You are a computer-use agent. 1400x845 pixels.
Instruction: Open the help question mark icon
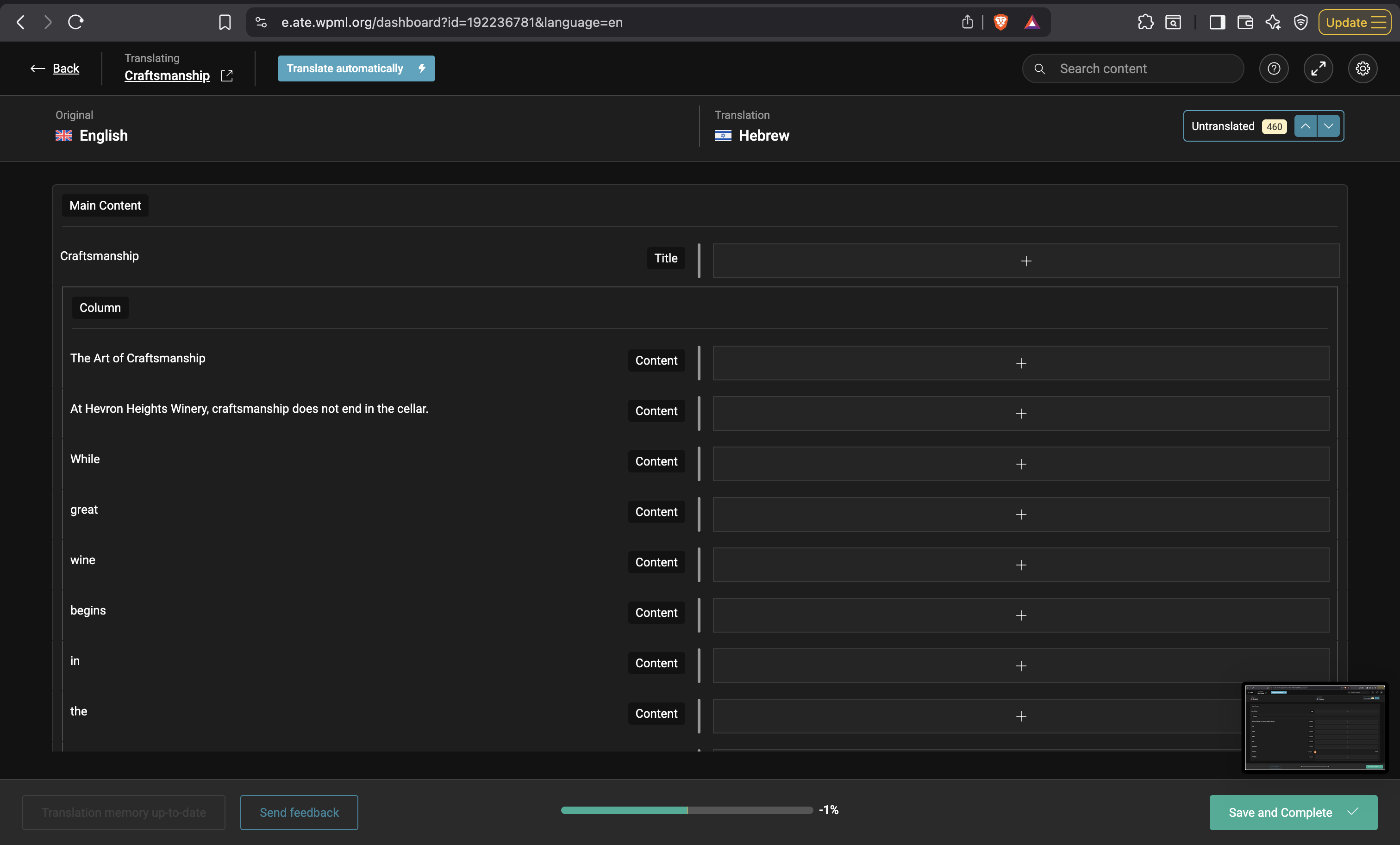[x=1273, y=68]
